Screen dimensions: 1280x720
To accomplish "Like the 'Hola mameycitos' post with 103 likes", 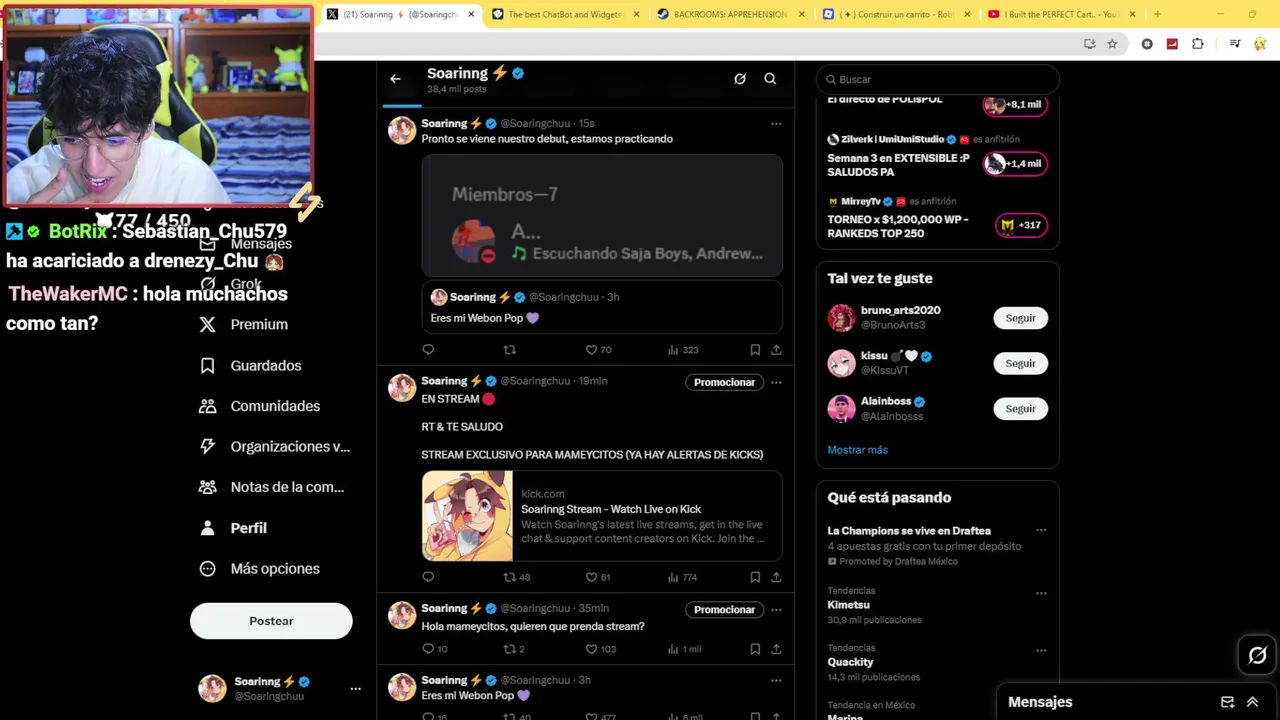I will point(600,649).
